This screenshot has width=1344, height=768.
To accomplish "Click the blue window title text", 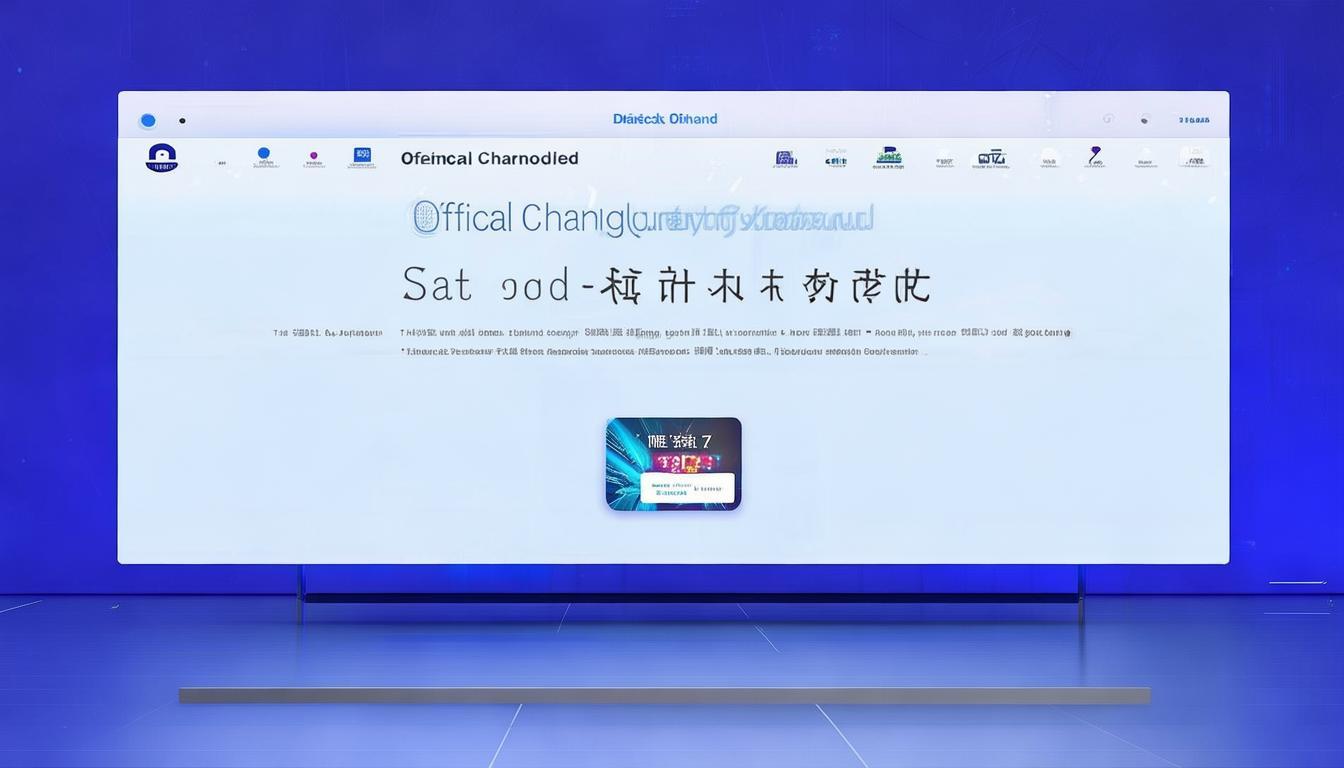I will point(665,119).
